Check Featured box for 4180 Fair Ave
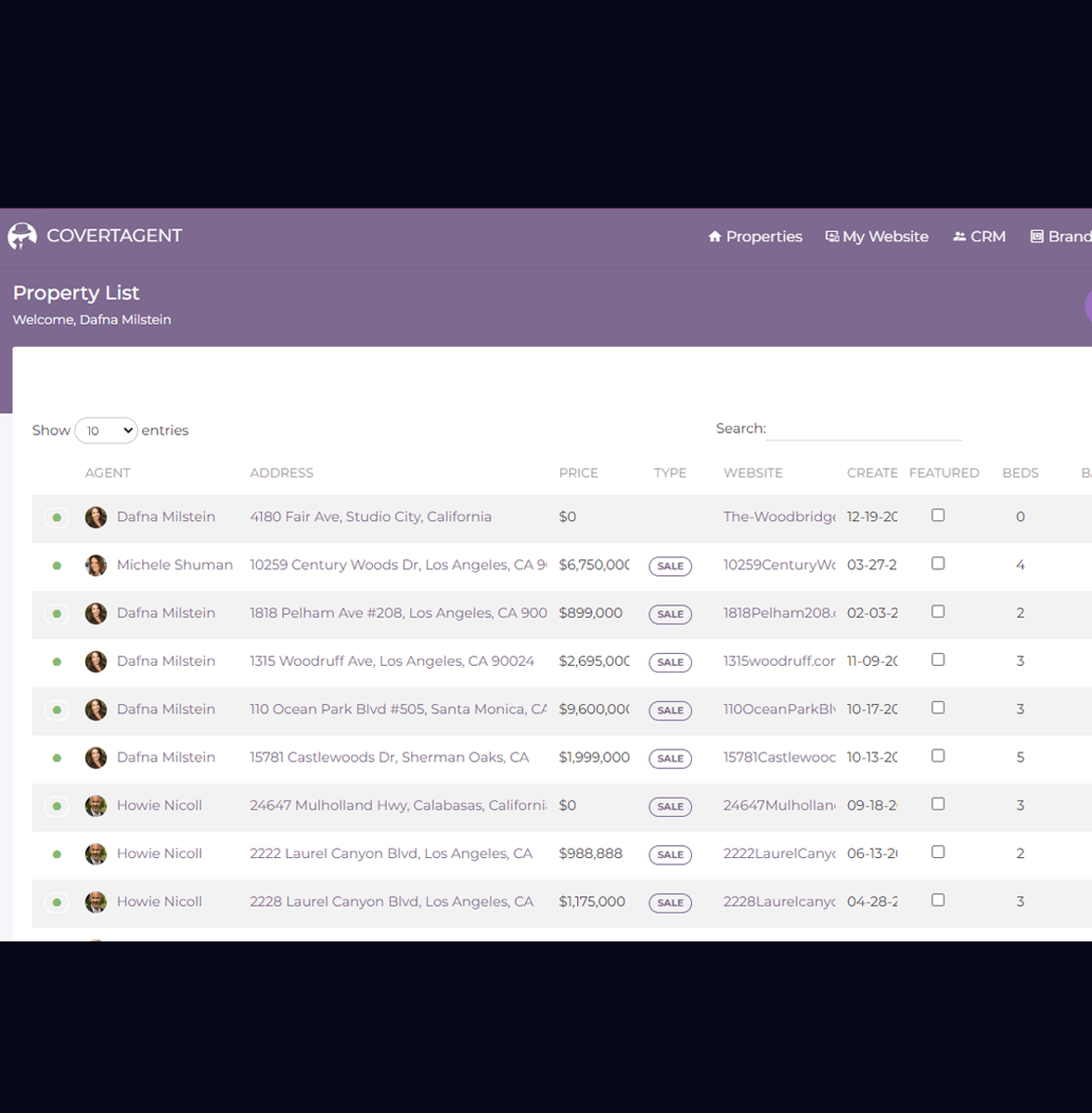 tap(938, 516)
